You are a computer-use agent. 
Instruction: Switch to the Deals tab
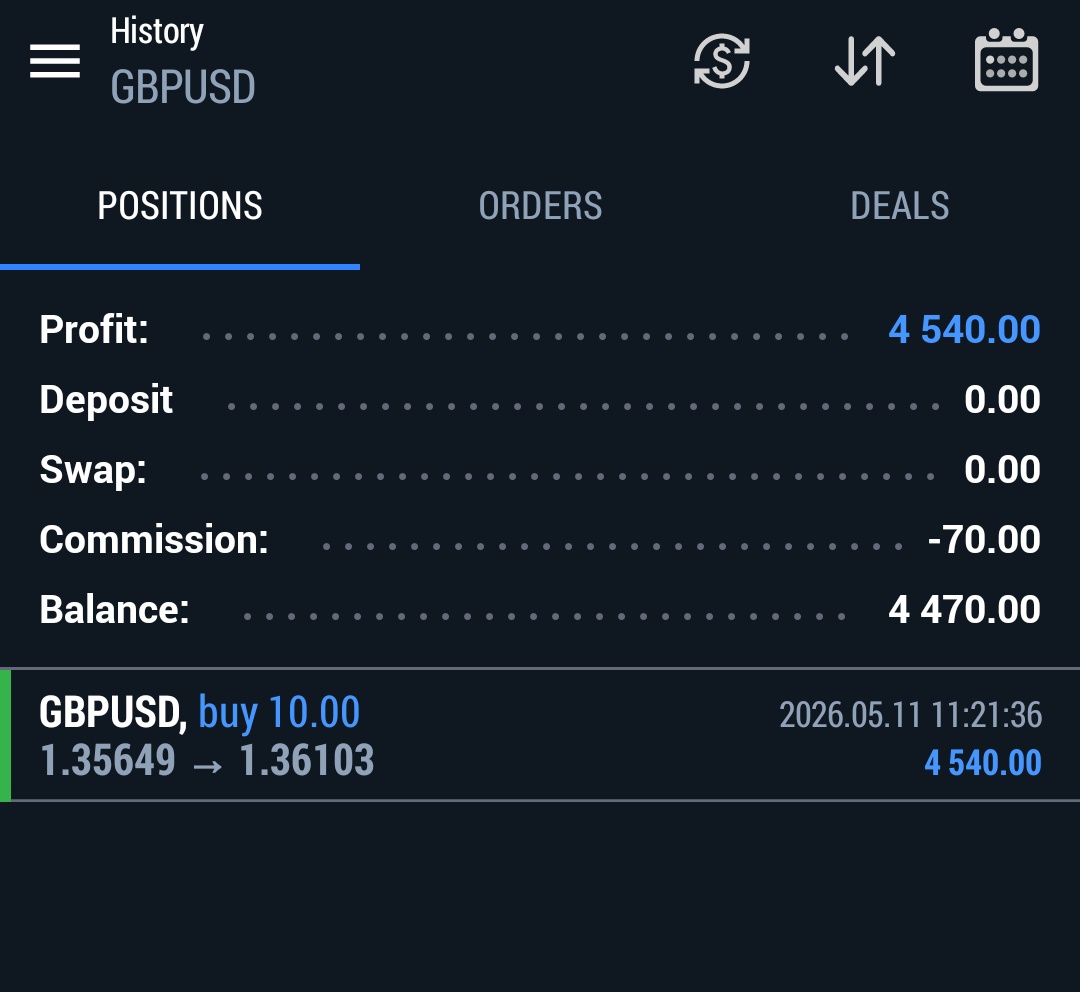click(900, 206)
